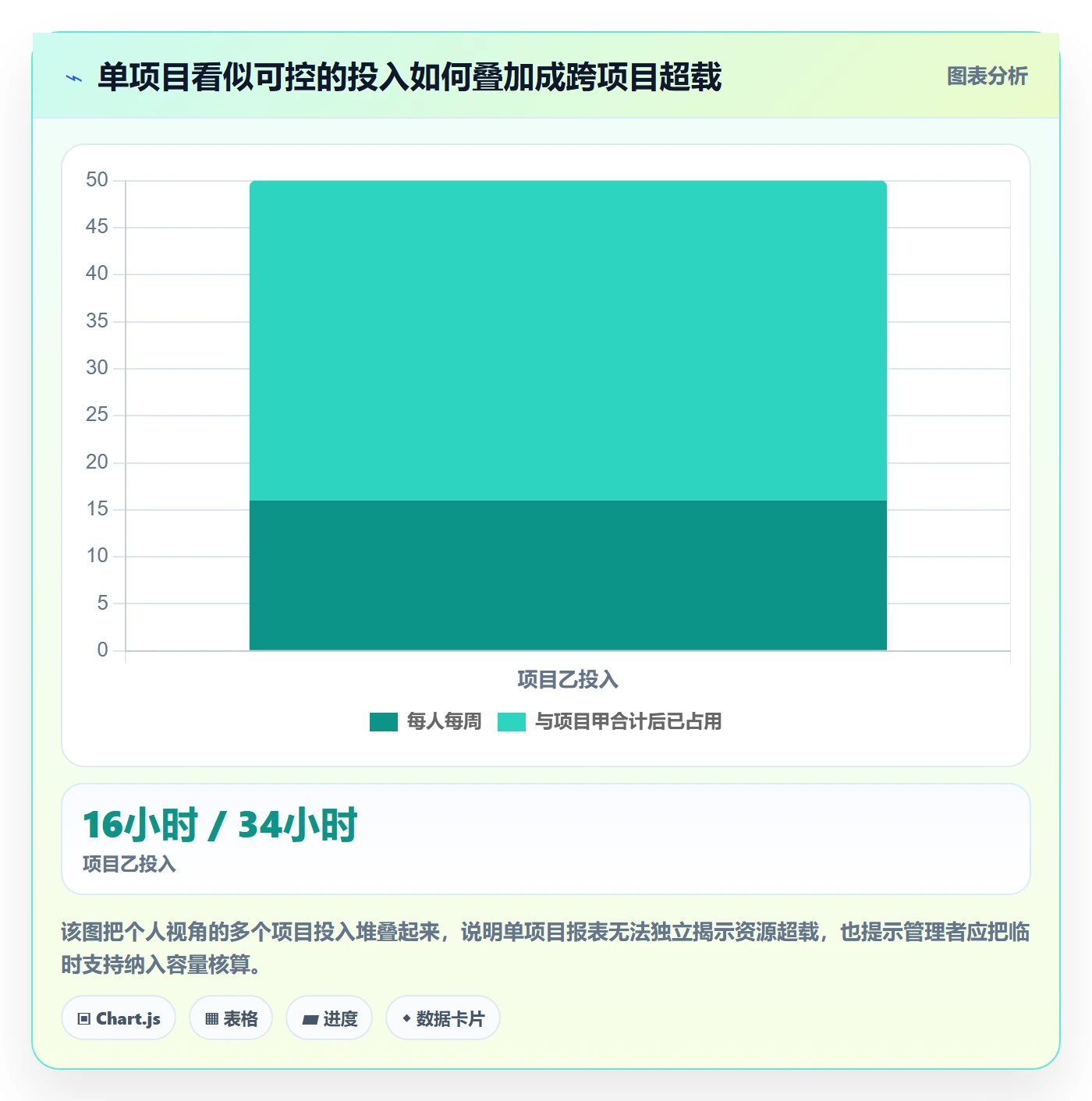Select the 数据卡片 tag chip
Image resolution: width=1092 pixels, height=1101 pixels.
point(443,1018)
